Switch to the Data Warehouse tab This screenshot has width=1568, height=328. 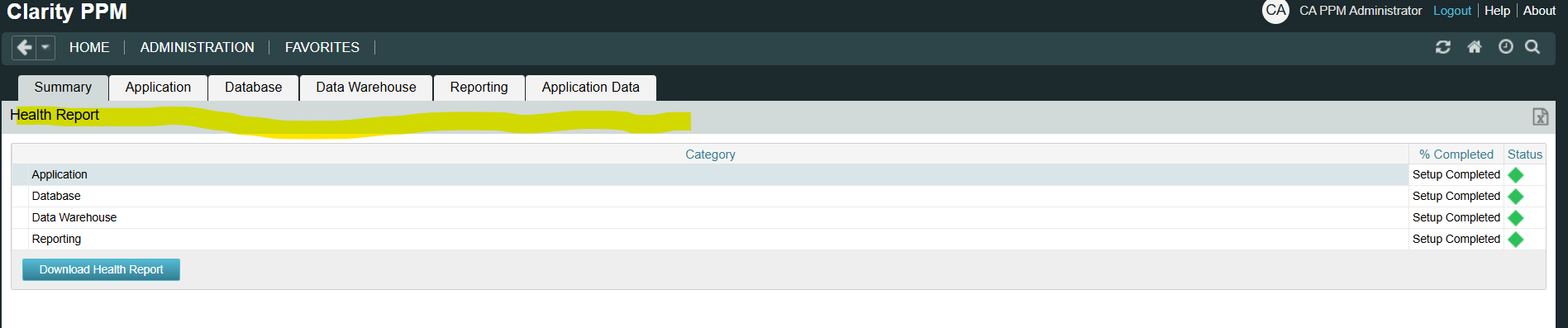[366, 88]
